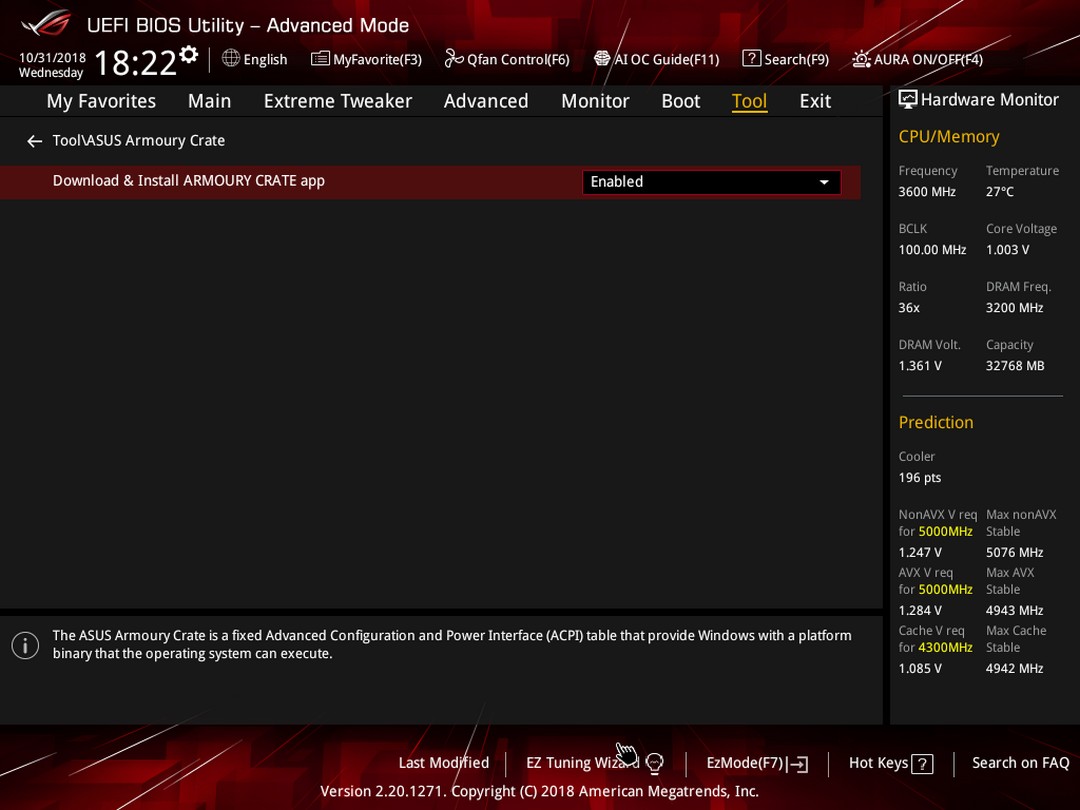This screenshot has width=1080, height=810.
Task: Toggle AURA lighting icon
Action: 861,59
